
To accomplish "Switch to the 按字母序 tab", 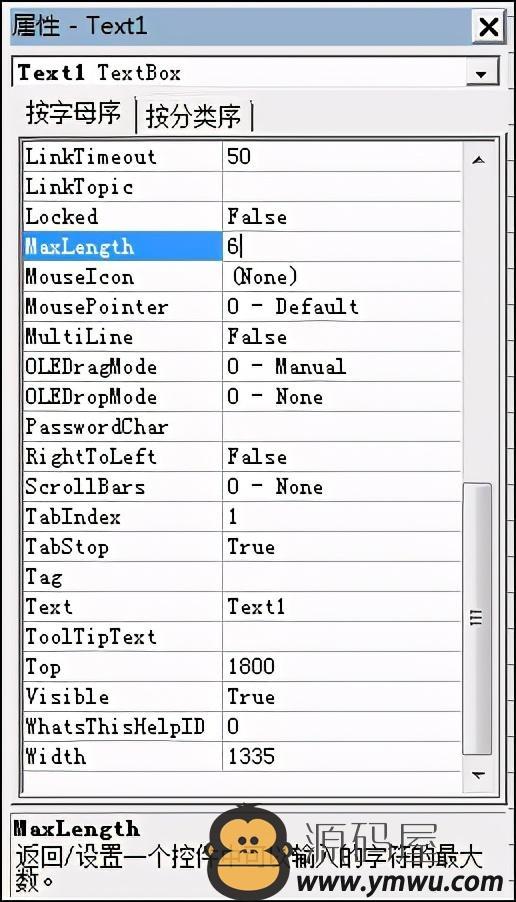I will coord(73,114).
